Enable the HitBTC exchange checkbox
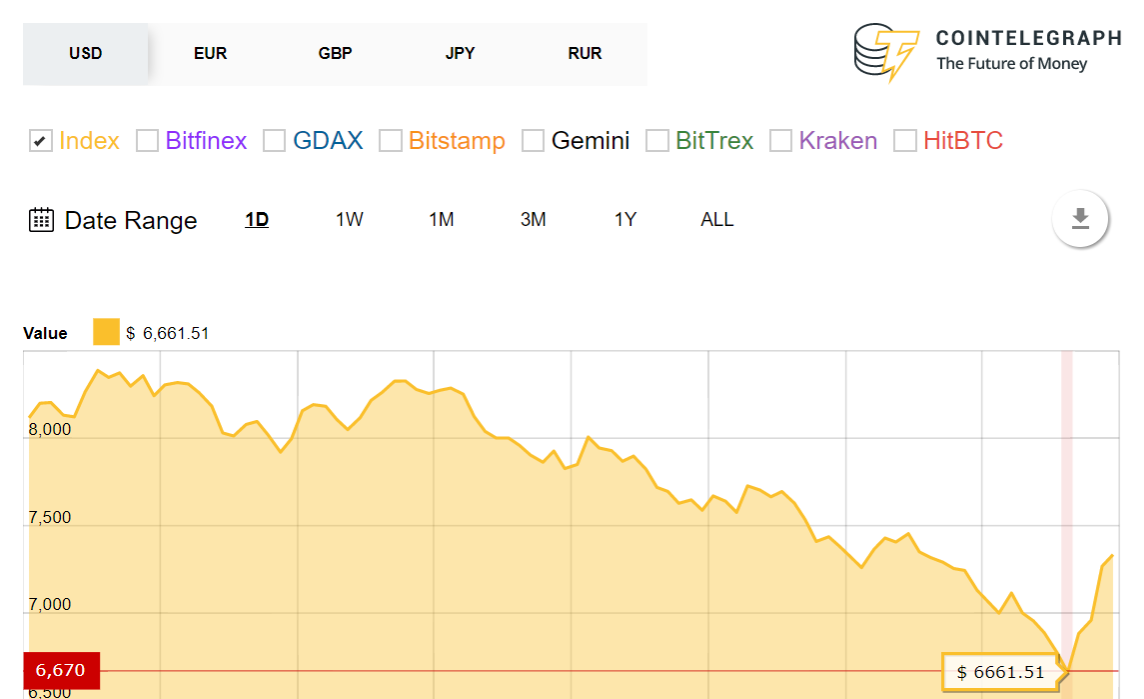 tap(905, 141)
